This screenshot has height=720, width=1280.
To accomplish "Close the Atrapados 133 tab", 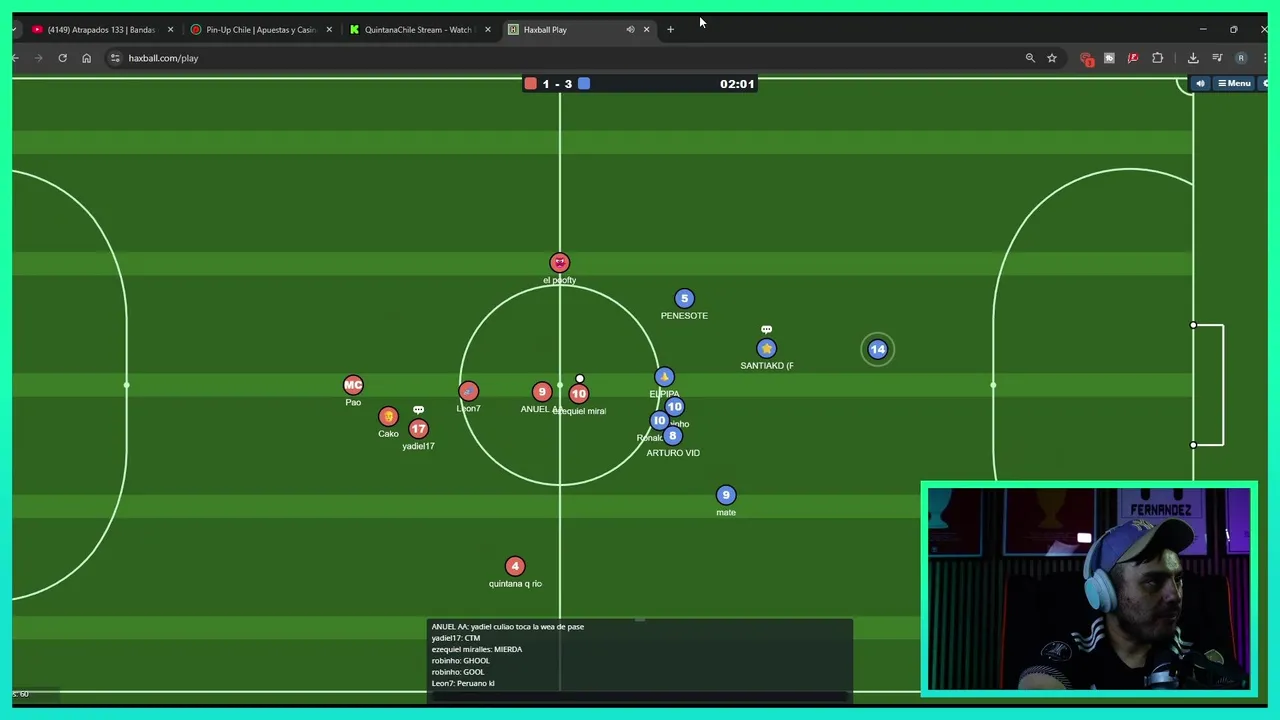I will (170, 29).
